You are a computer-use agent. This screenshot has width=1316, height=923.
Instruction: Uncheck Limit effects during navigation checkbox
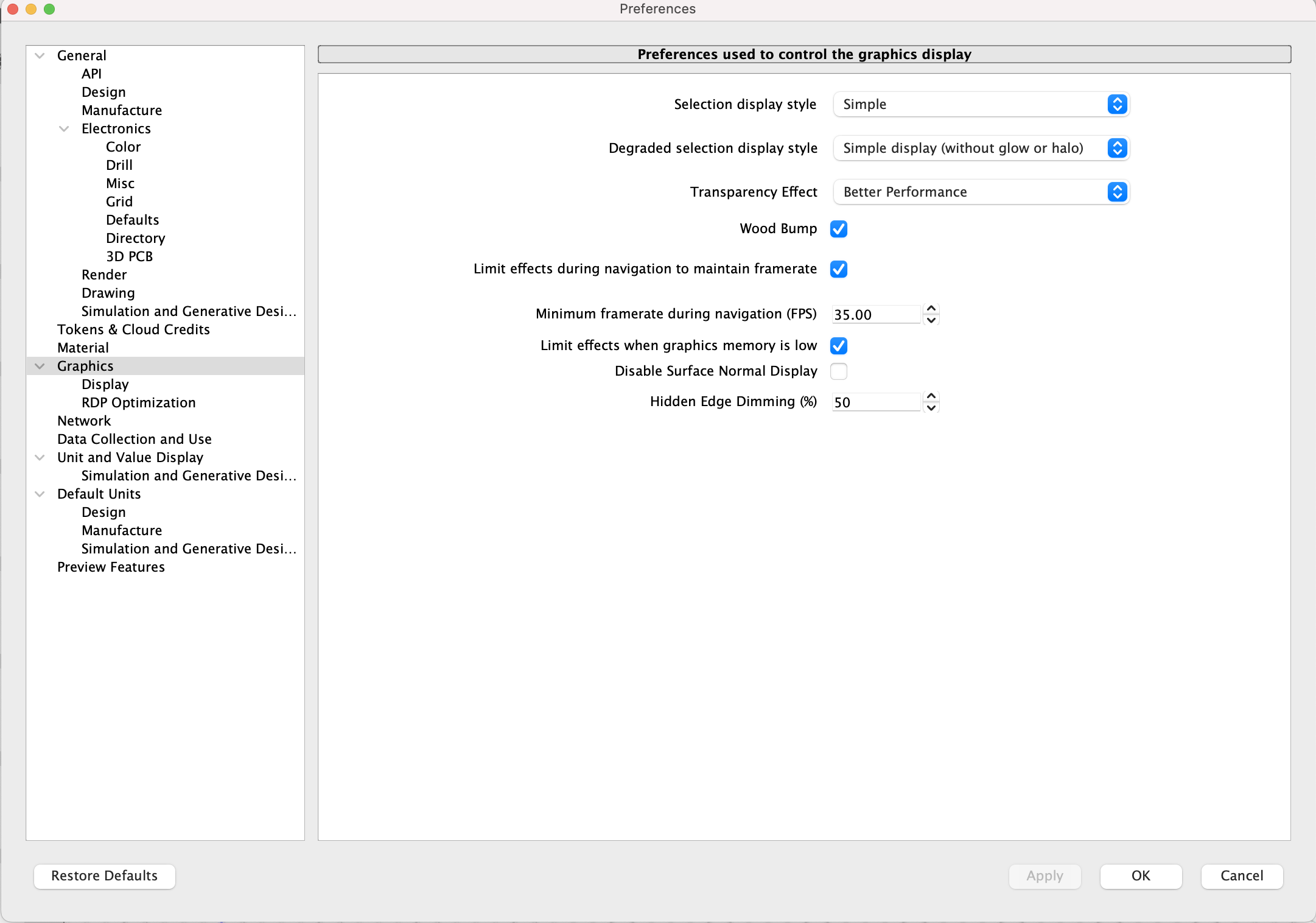[x=838, y=269]
